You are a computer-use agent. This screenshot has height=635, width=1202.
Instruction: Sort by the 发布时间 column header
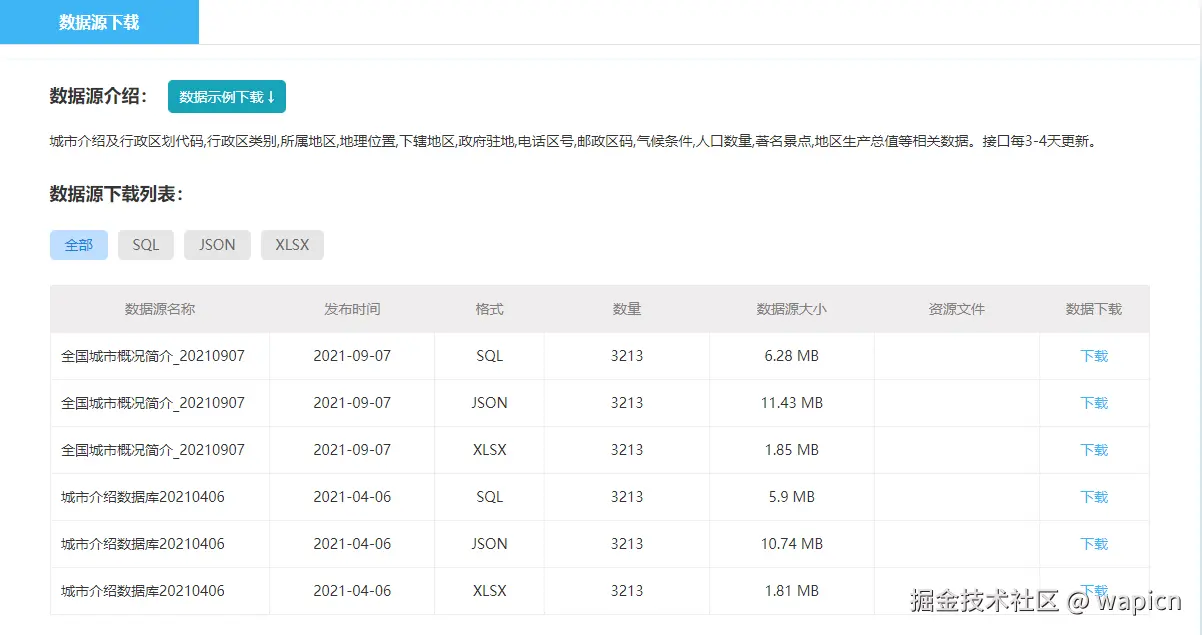[351, 309]
